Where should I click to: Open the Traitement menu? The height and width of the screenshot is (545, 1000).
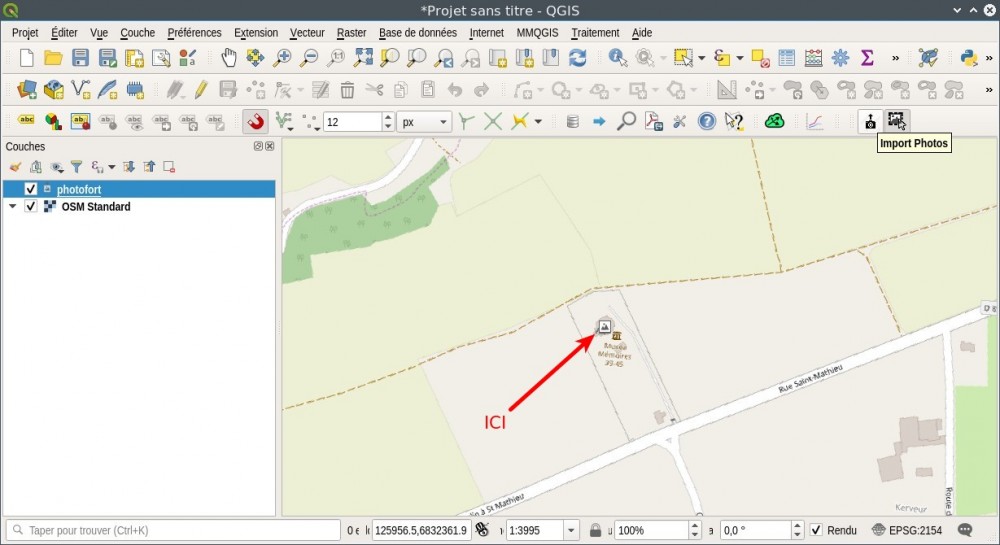coord(595,33)
